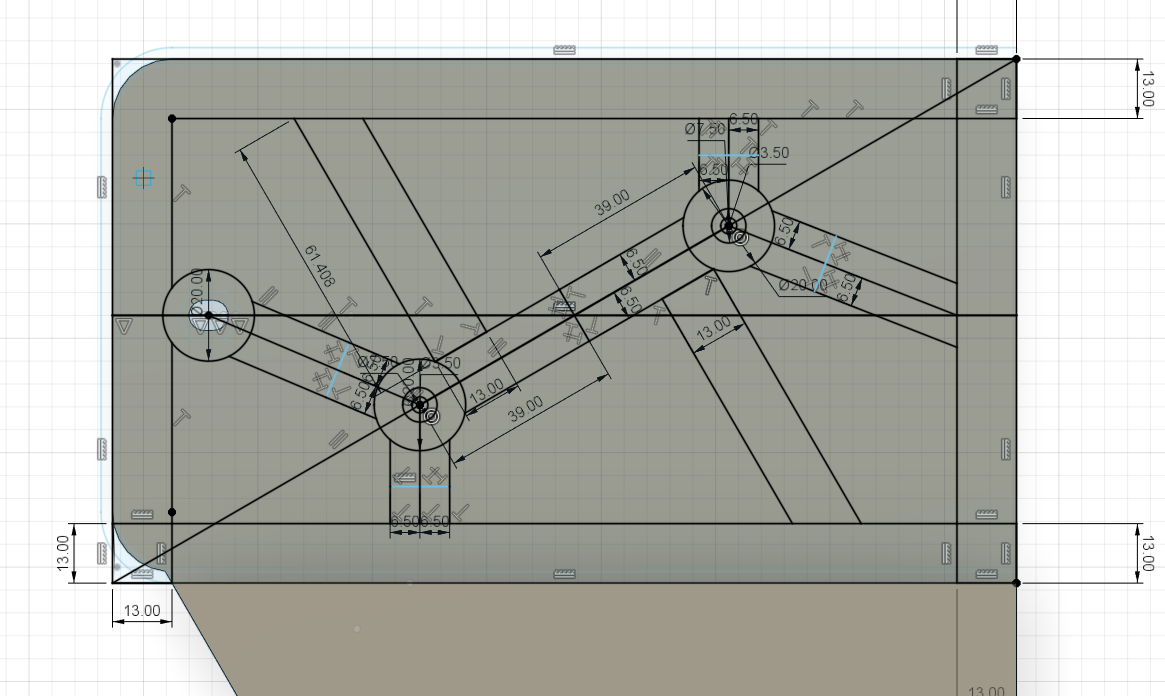Select the lower vertical constraint icon on the right edge
The height and width of the screenshot is (696, 1165).
click(1006, 449)
